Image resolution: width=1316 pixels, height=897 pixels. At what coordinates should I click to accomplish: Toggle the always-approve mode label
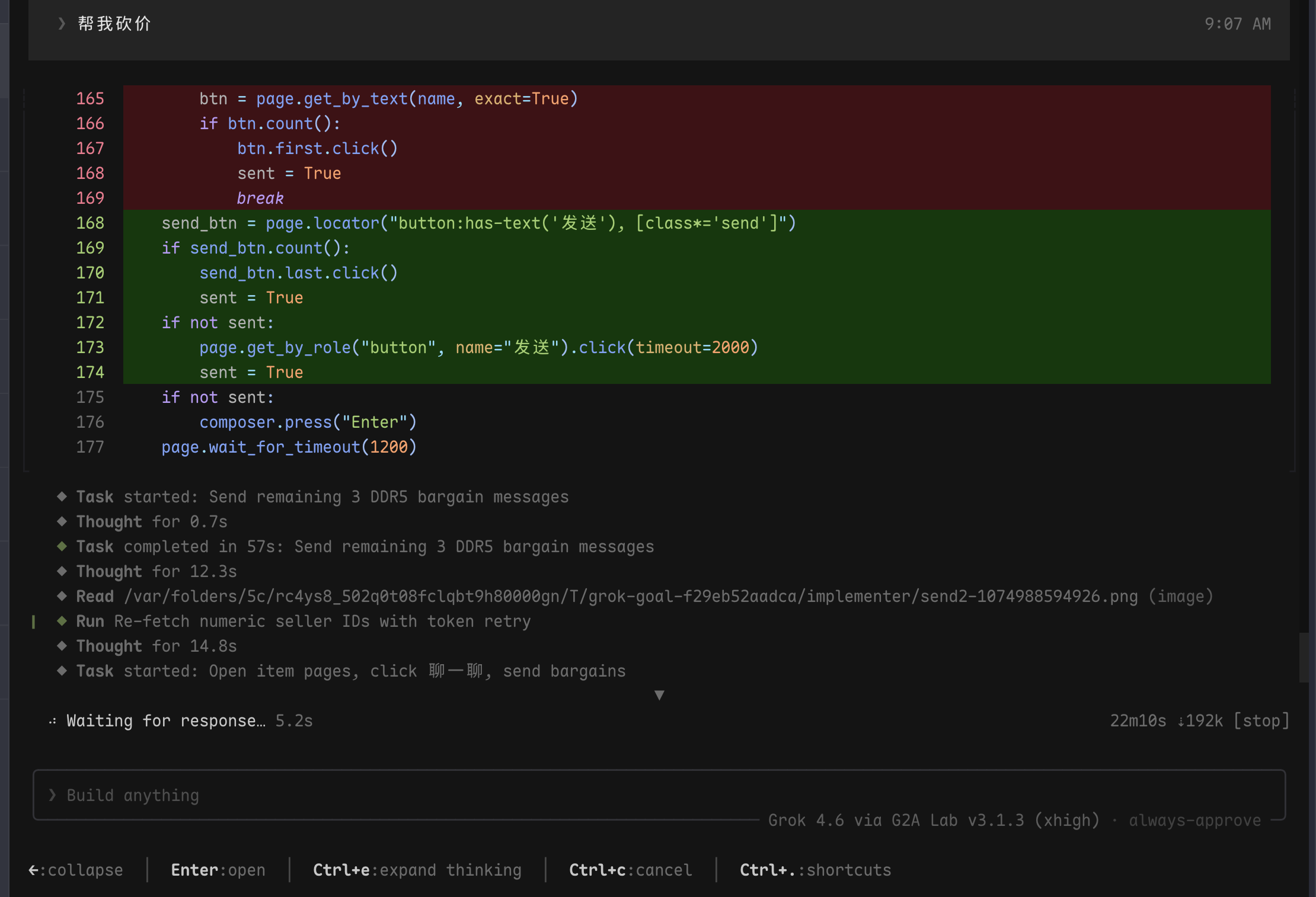point(1195,820)
